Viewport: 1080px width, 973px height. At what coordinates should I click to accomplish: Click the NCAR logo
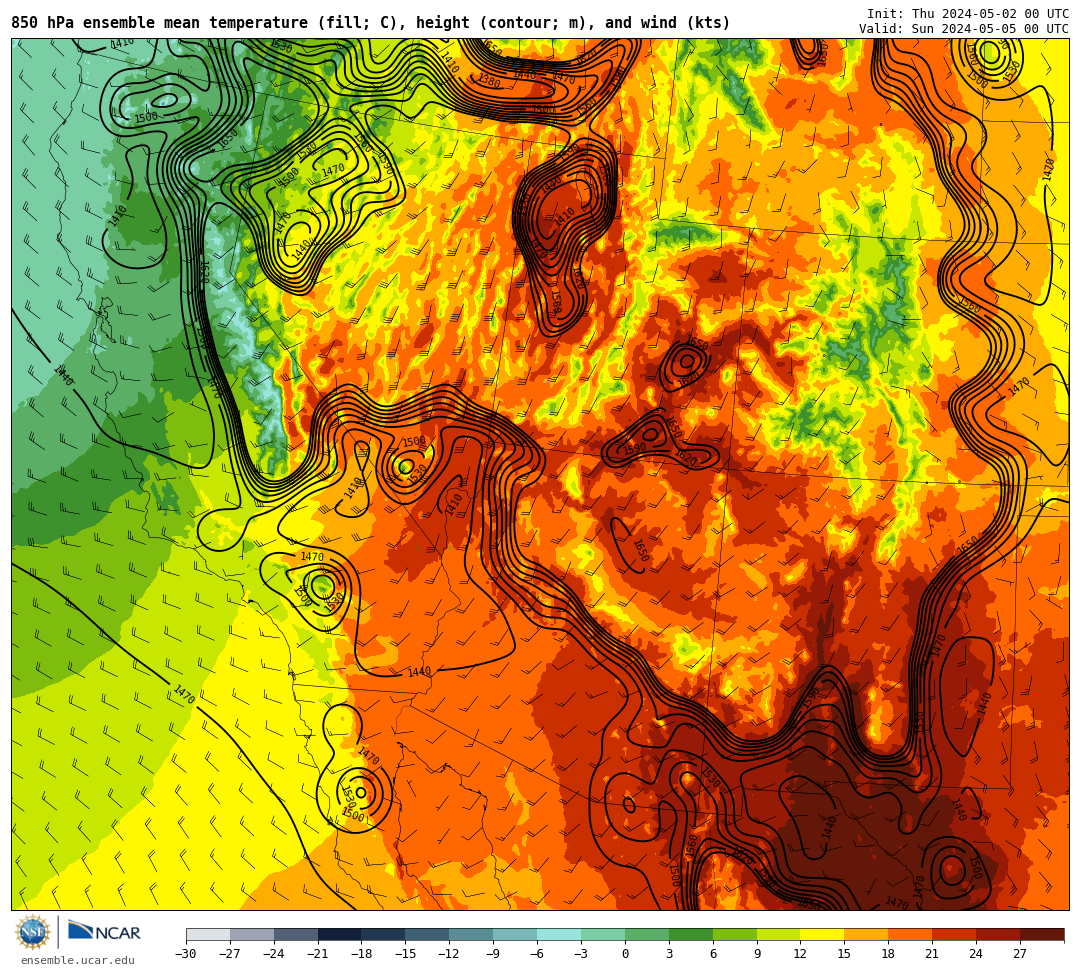click(104, 932)
